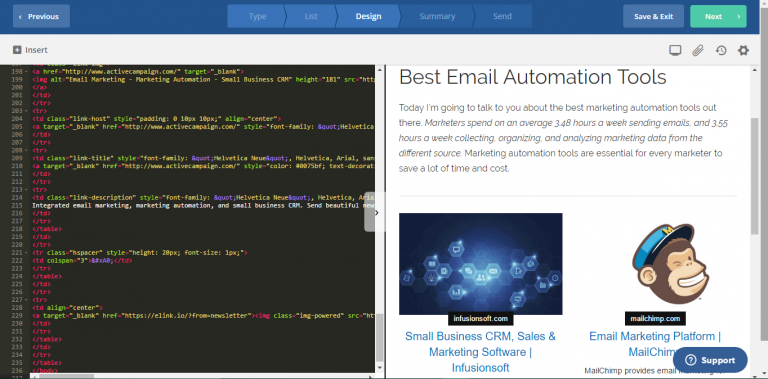Click the Support help button

[x=710, y=360]
